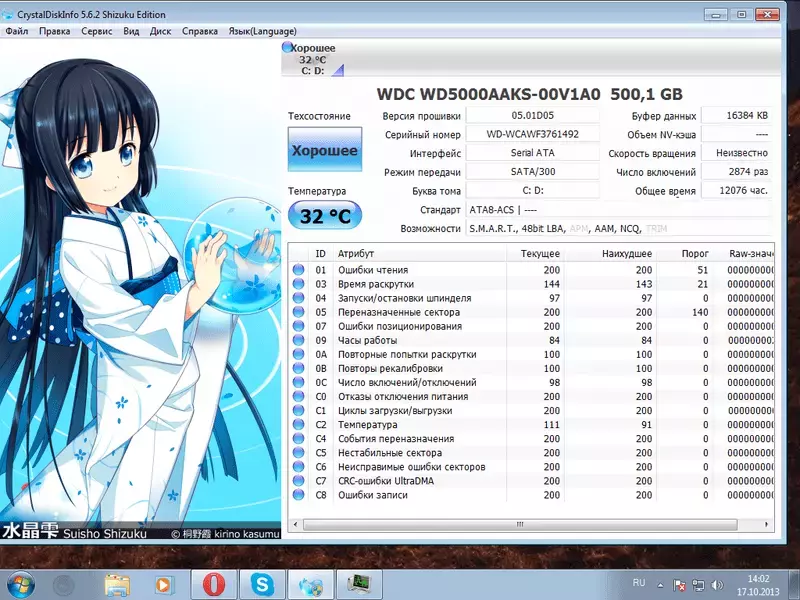Click the Shizuku character artwork
Viewport: 800px width, 600px height.
click(x=140, y=290)
